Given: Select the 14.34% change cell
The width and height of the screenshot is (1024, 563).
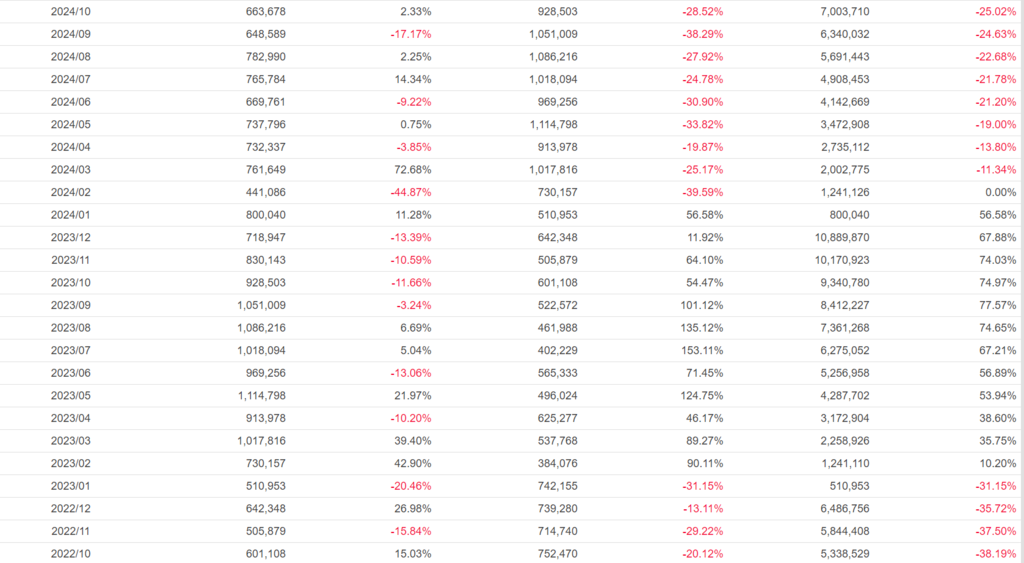Looking at the screenshot, I should 413,79.
